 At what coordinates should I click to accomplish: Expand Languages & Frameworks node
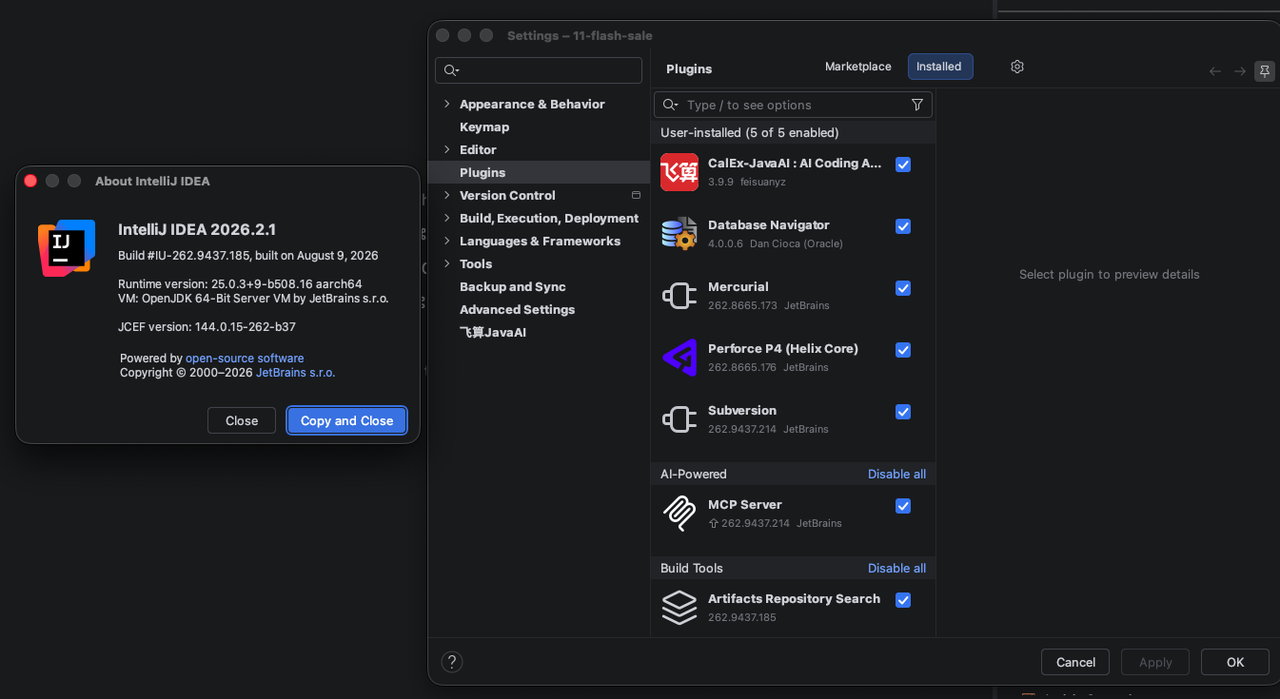coord(447,241)
